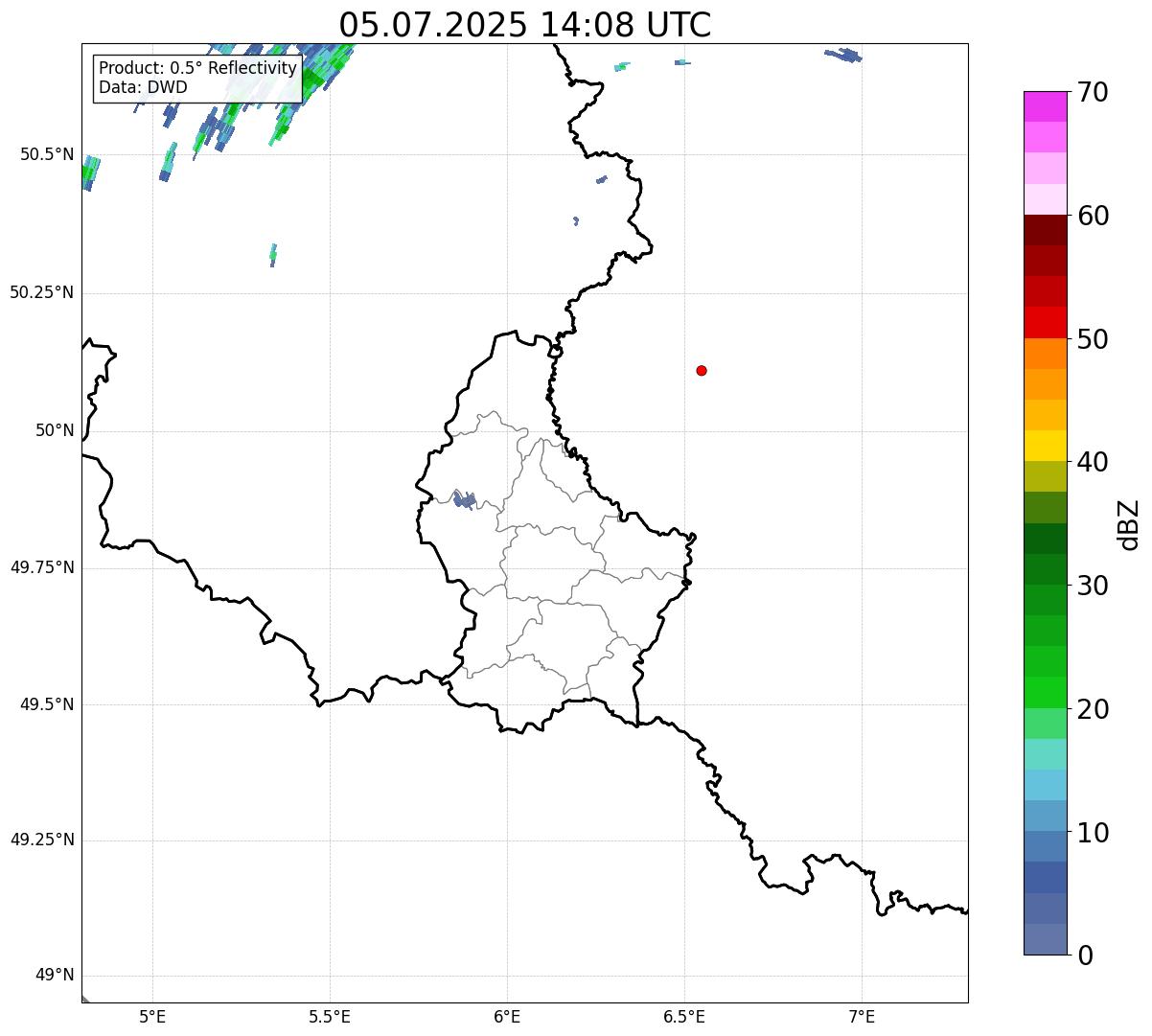The image size is (1152, 1036).
Task: Click the 6°E longitude label
Action: [507, 1016]
